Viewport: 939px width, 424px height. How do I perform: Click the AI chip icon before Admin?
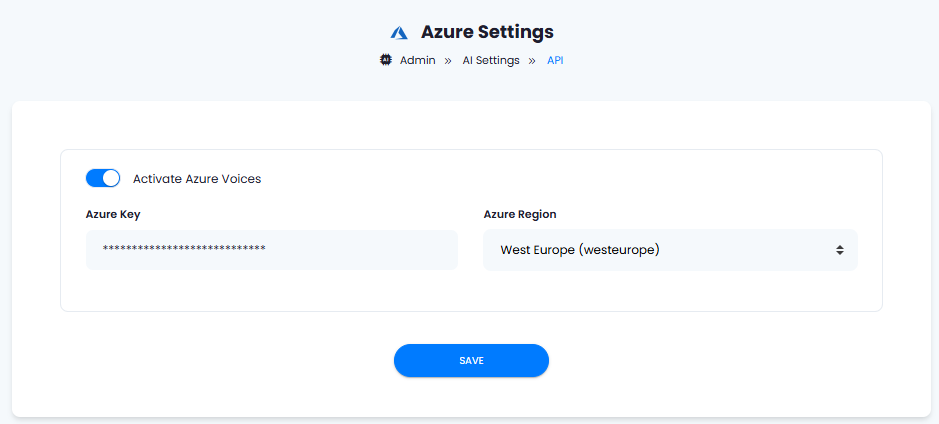386,60
